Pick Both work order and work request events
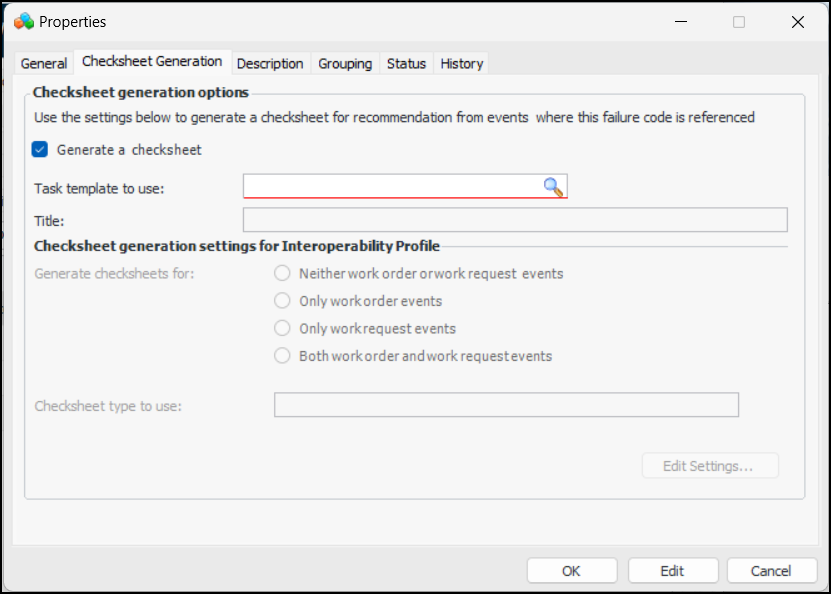Image resolution: width=831 pixels, height=594 pixels. [282, 356]
